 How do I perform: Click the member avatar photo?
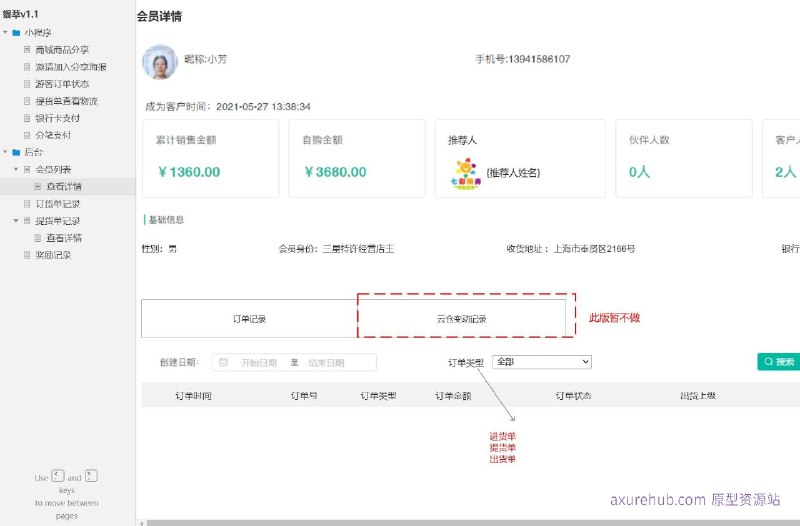click(160, 62)
